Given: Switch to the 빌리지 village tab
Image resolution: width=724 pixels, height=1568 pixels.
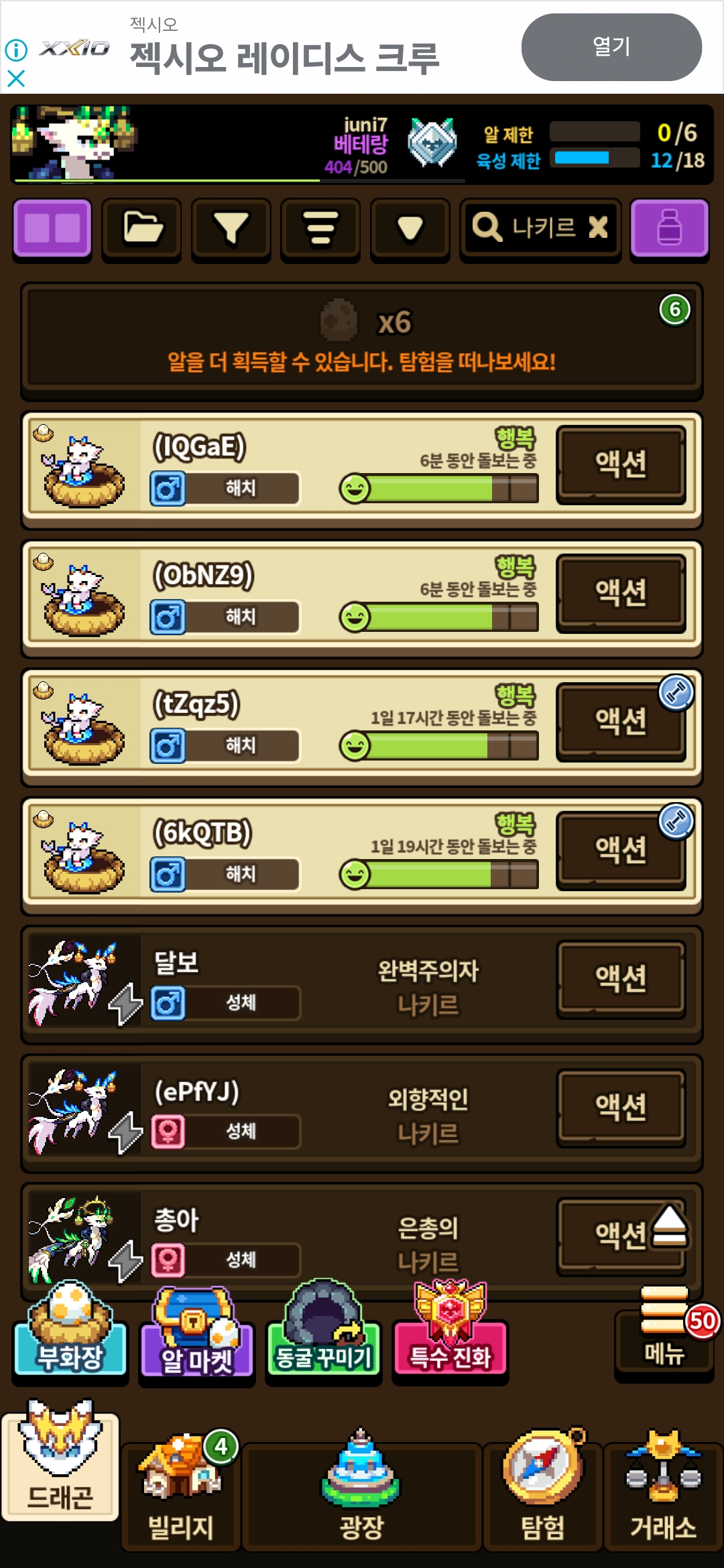Looking at the screenshot, I should coord(181,1492).
